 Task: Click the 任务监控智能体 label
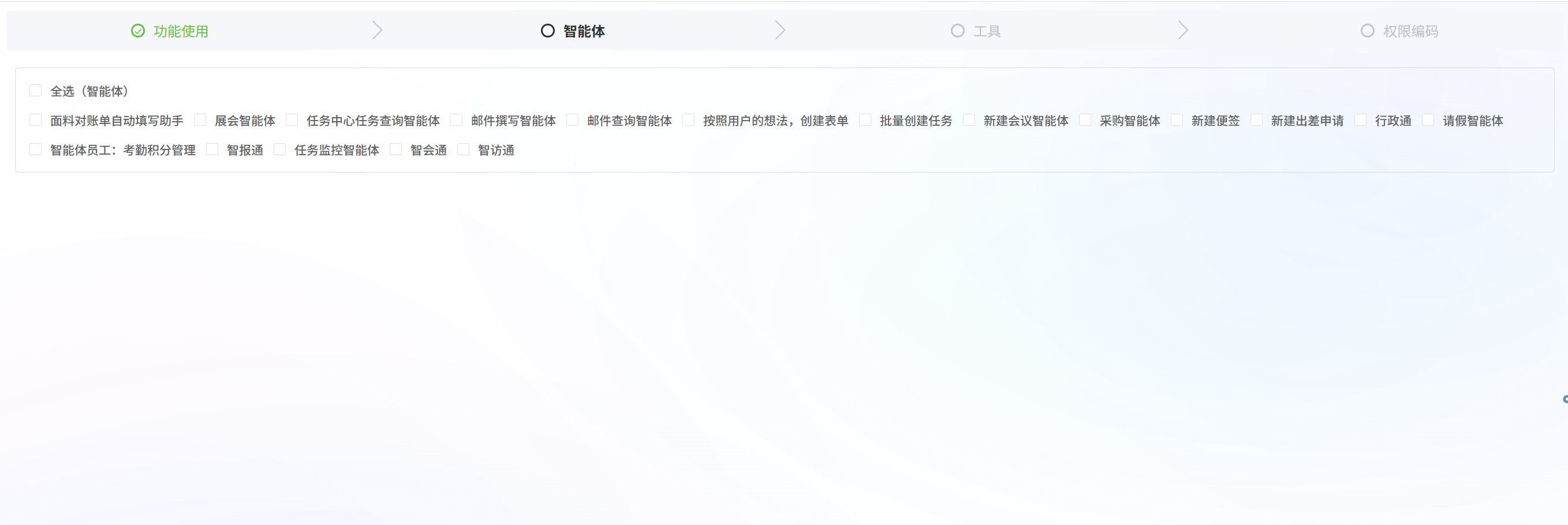point(337,150)
